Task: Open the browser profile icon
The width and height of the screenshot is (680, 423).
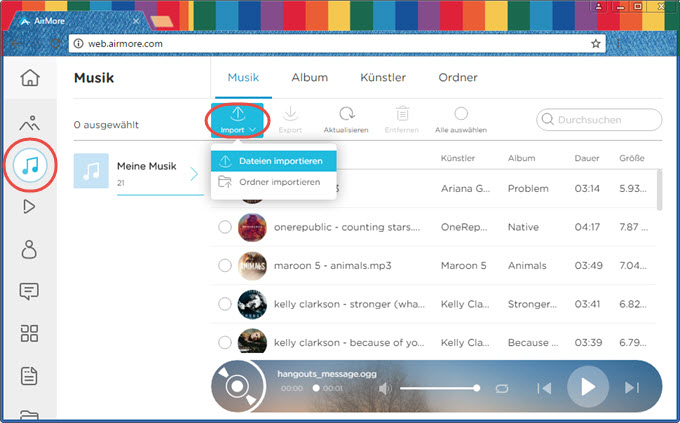Action: (598, 7)
